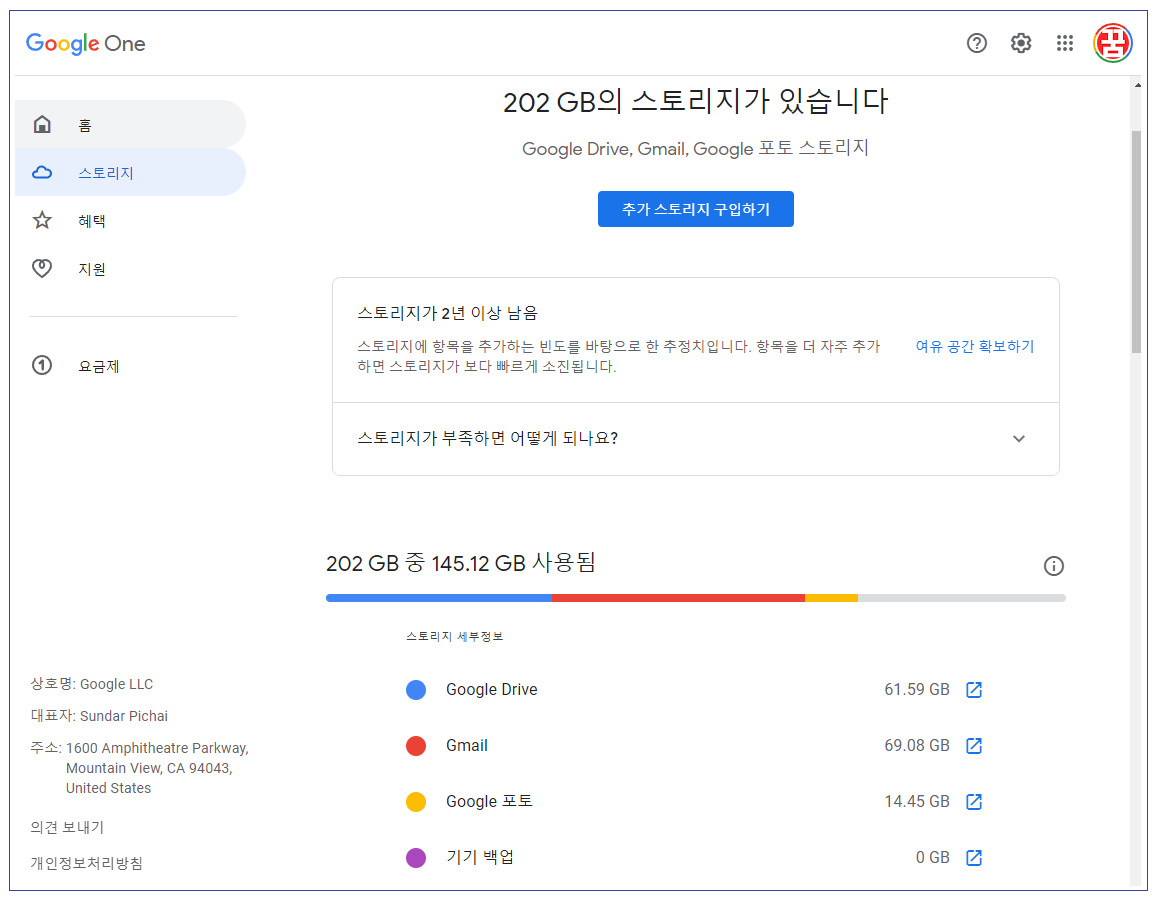The height and width of the screenshot is (901, 1156).
Task: Click the purple 기기 백업 color dot
Action: (416, 857)
